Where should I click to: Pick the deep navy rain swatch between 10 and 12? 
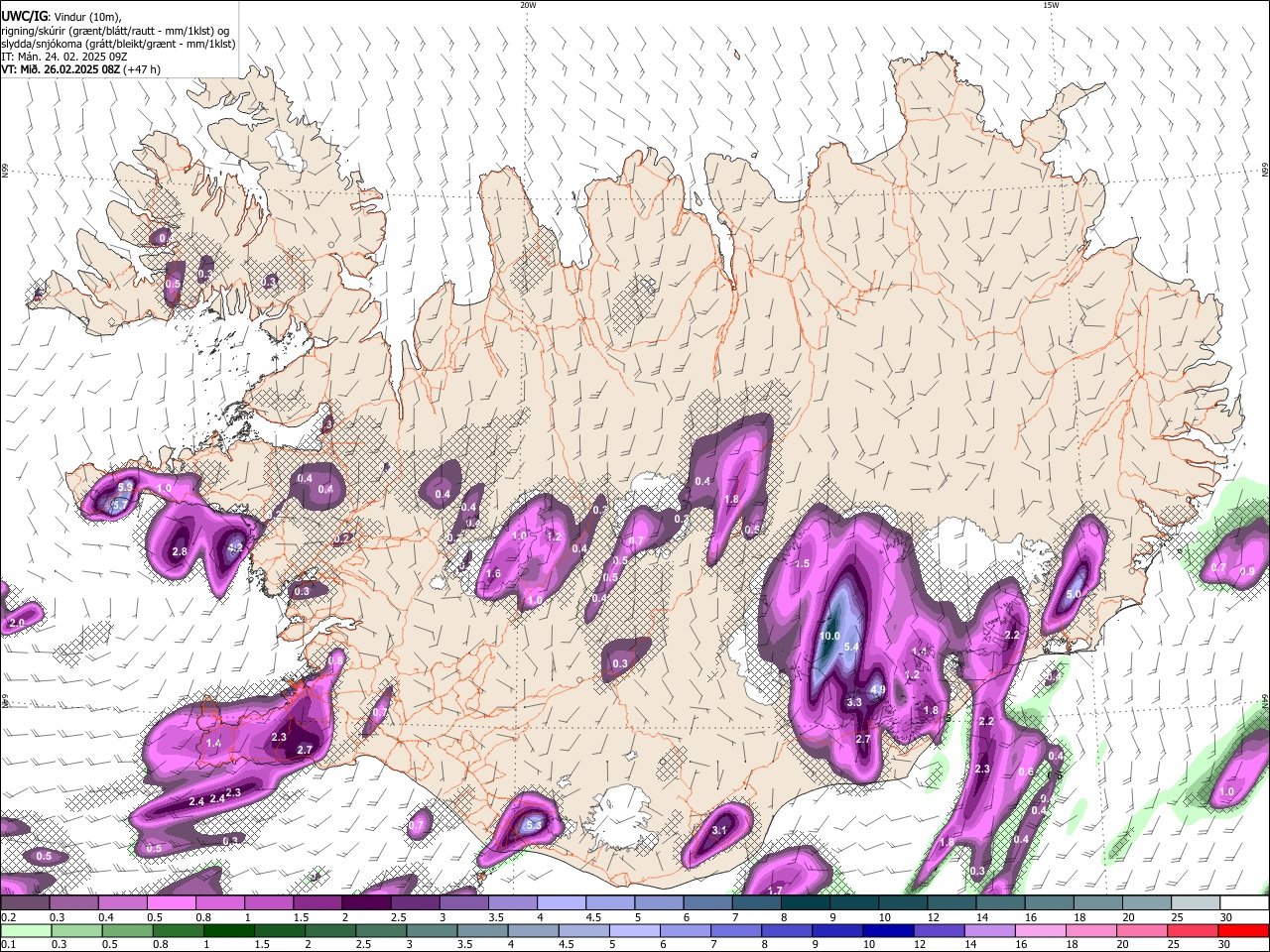pos(889,930)
